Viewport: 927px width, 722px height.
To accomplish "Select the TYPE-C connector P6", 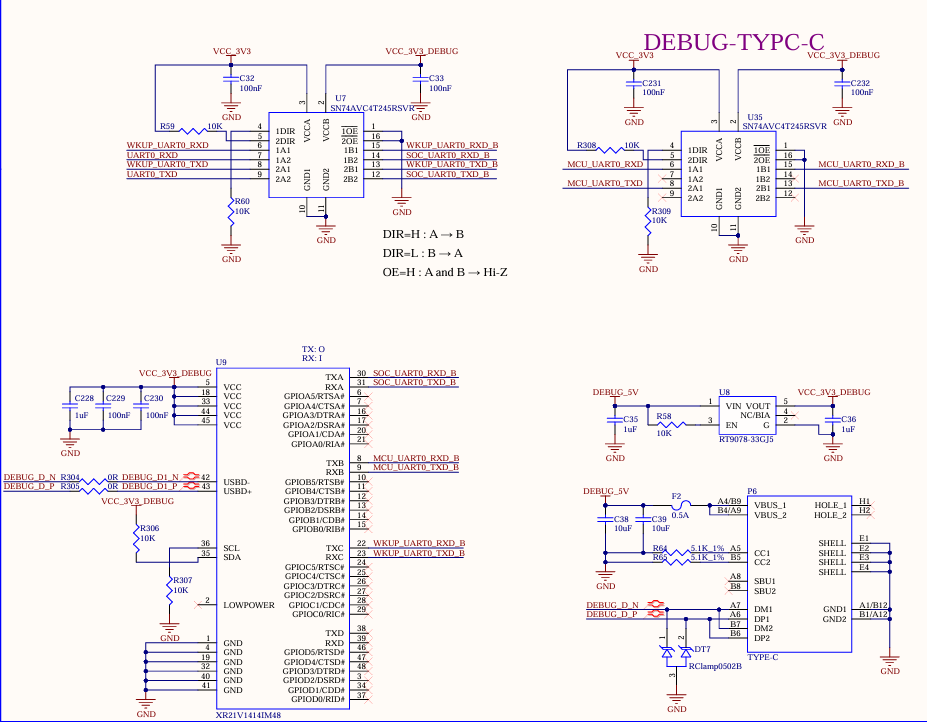I will [x=799, y=574].
